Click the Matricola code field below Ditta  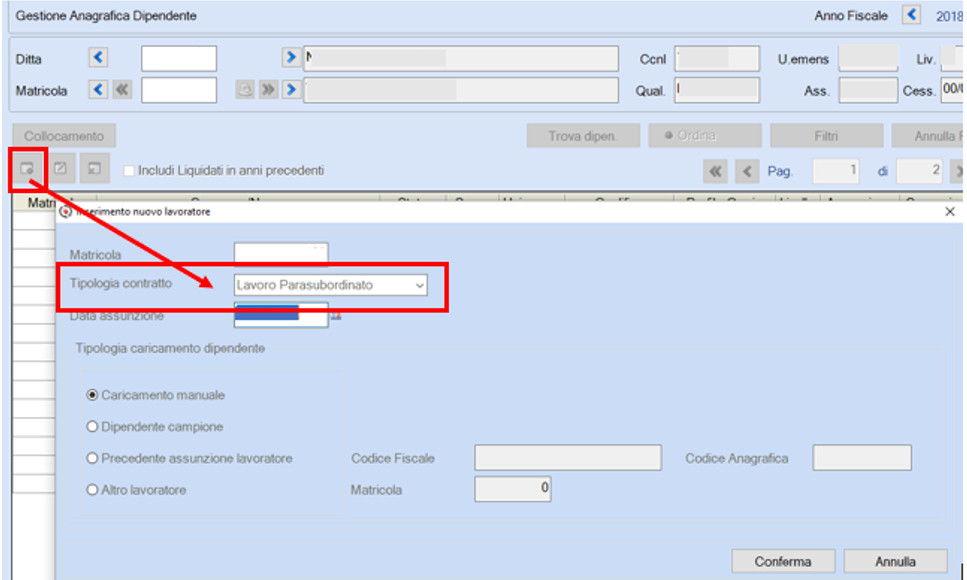(x=179, y=90)
